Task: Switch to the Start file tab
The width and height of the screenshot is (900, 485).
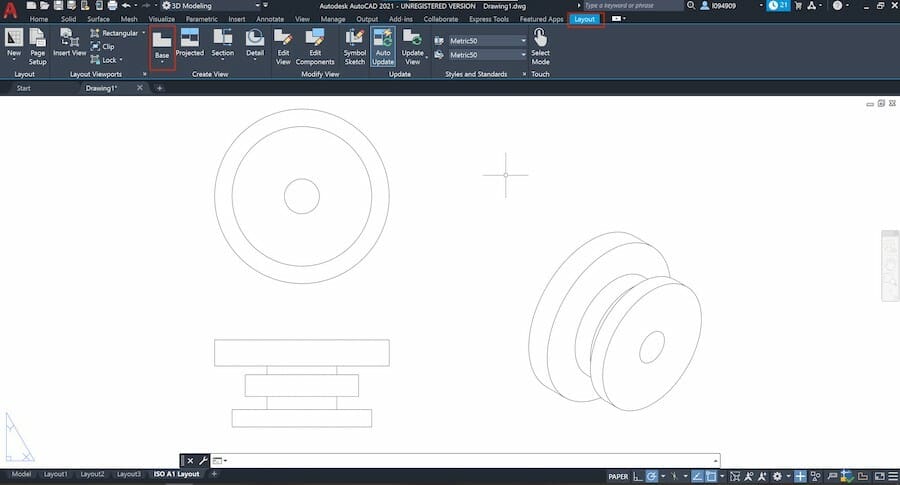Action: (x=24, y=88)
